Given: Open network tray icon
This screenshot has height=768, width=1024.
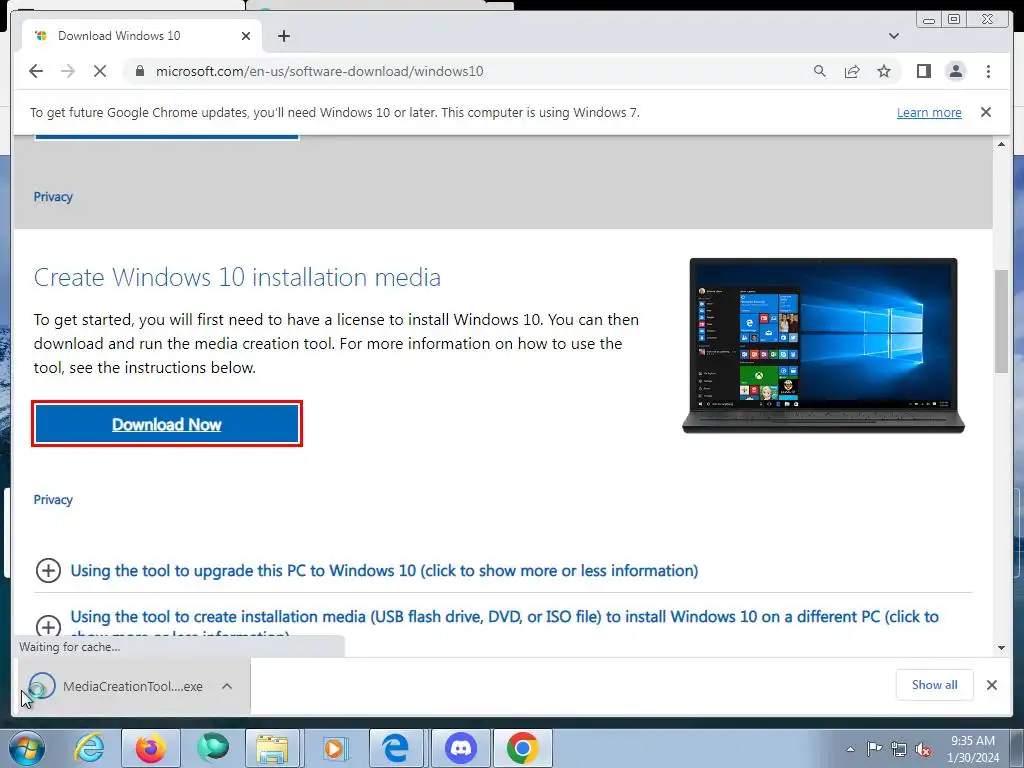Looking at the screenshot, I should pyautogui.click(x=899, y=749).
